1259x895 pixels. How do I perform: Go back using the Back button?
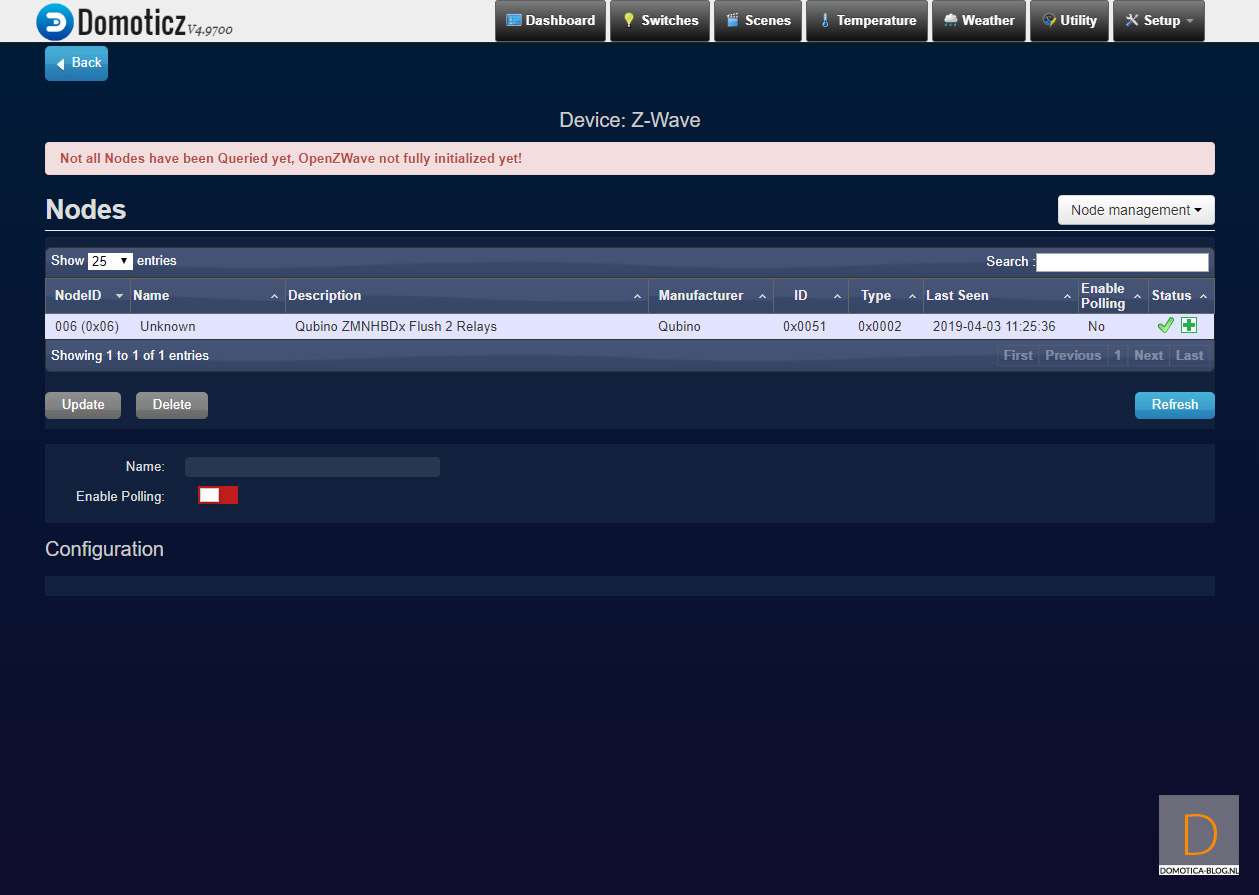point(76,63)
